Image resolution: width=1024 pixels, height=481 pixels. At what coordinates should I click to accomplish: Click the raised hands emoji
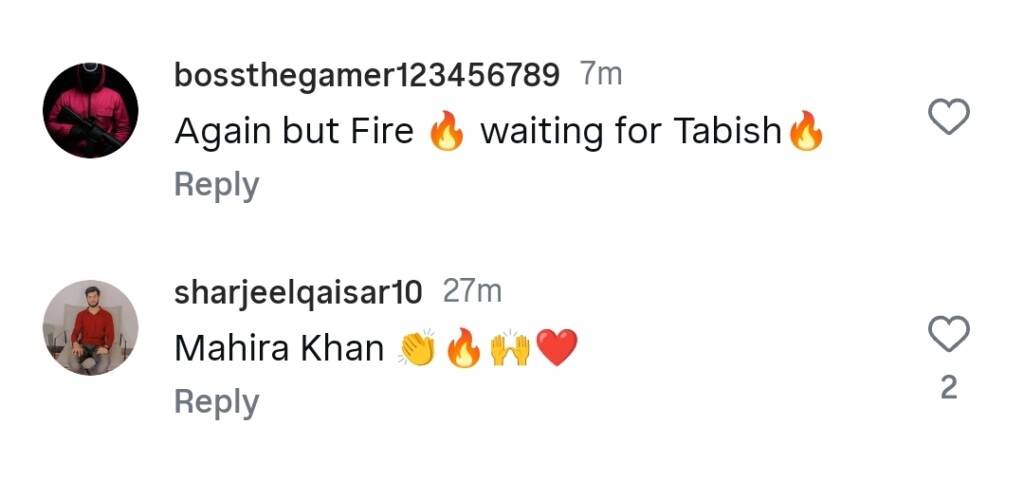[510, 348]
